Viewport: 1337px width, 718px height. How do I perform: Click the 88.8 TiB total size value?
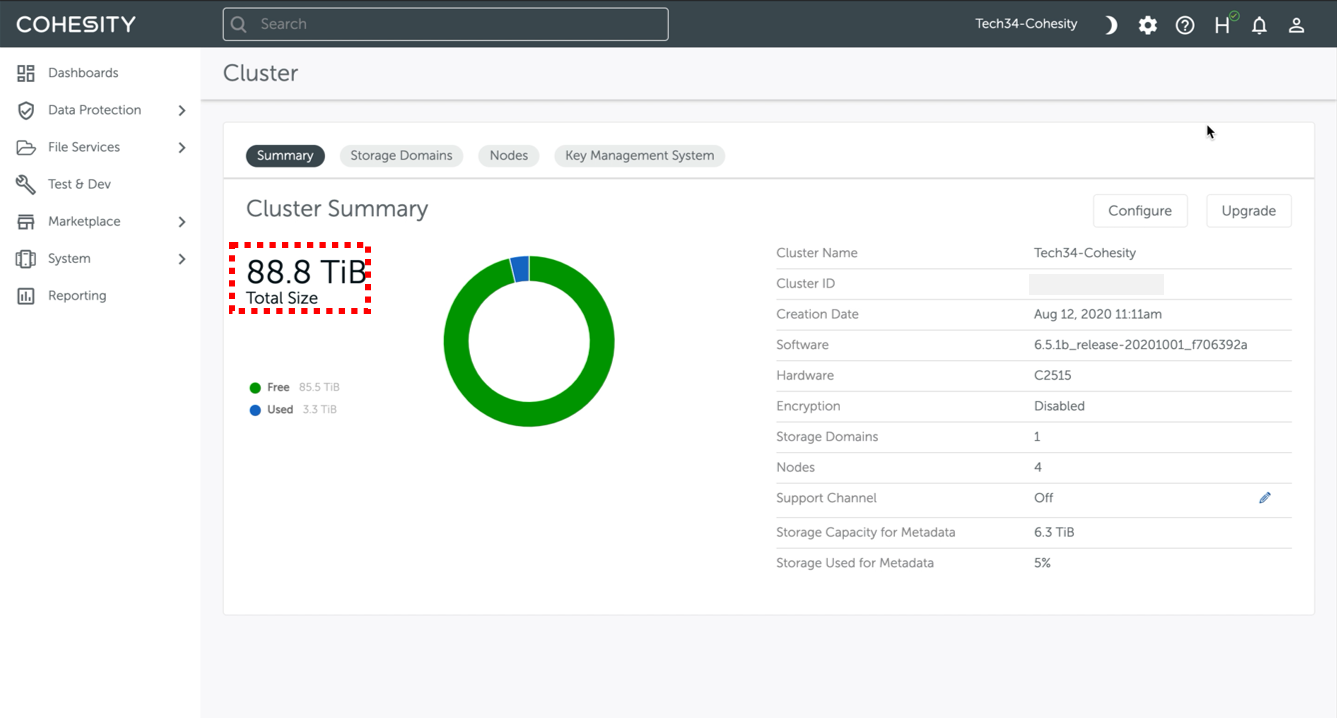(306, 271)
